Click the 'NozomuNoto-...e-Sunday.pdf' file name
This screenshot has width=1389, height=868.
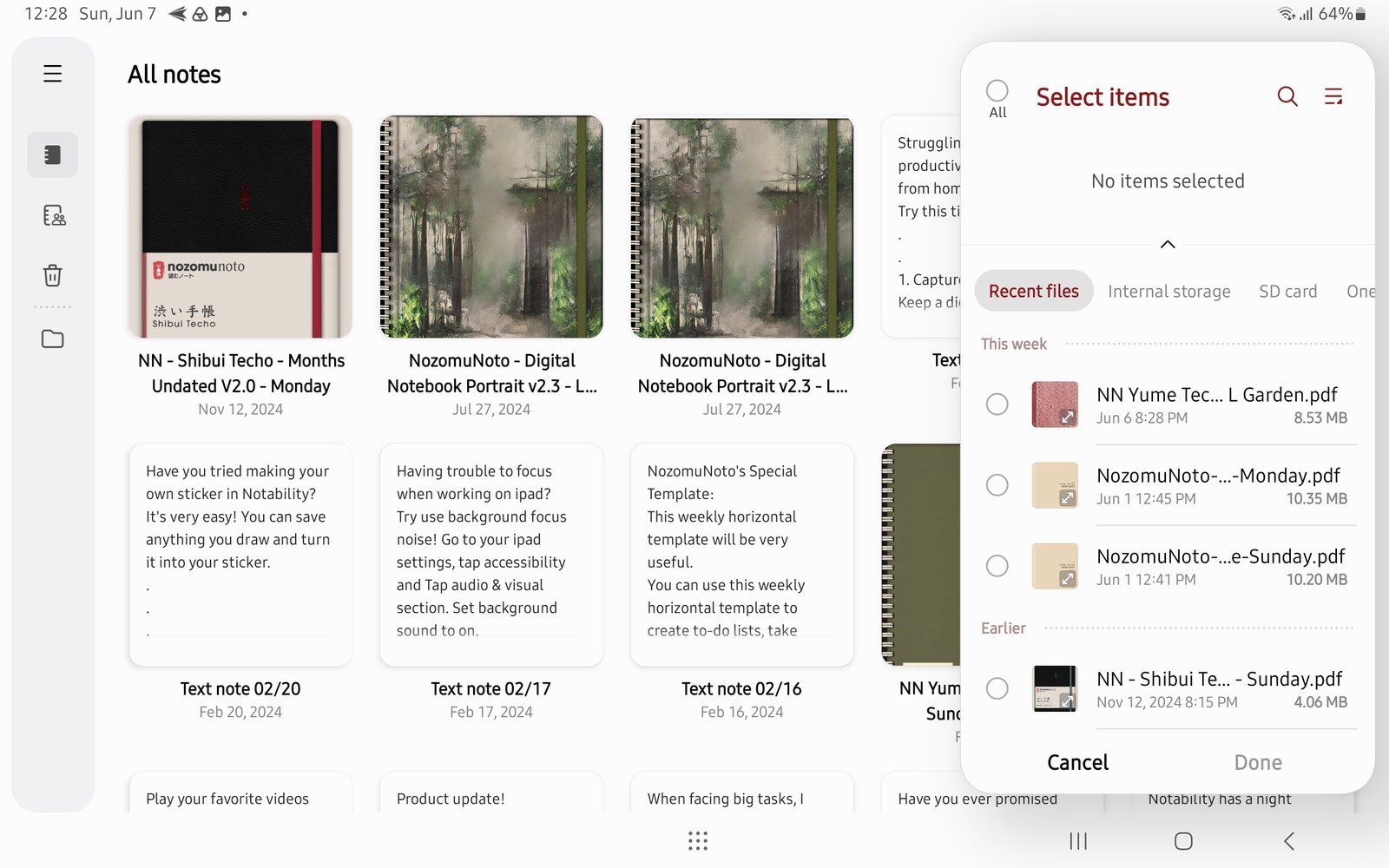click(x=1221, y=556)
